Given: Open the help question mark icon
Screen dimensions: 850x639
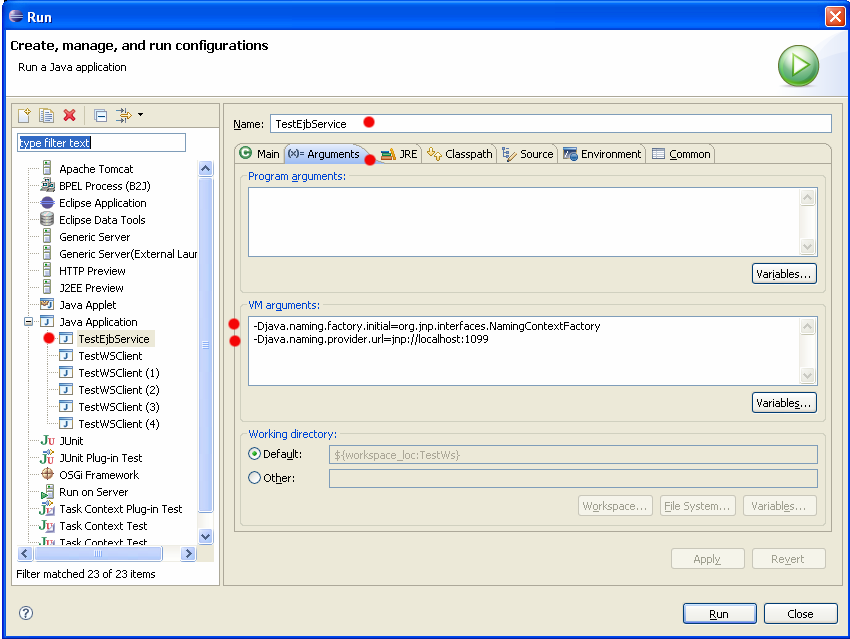Looking at the screenshot, I should click(x=26, y=613).
